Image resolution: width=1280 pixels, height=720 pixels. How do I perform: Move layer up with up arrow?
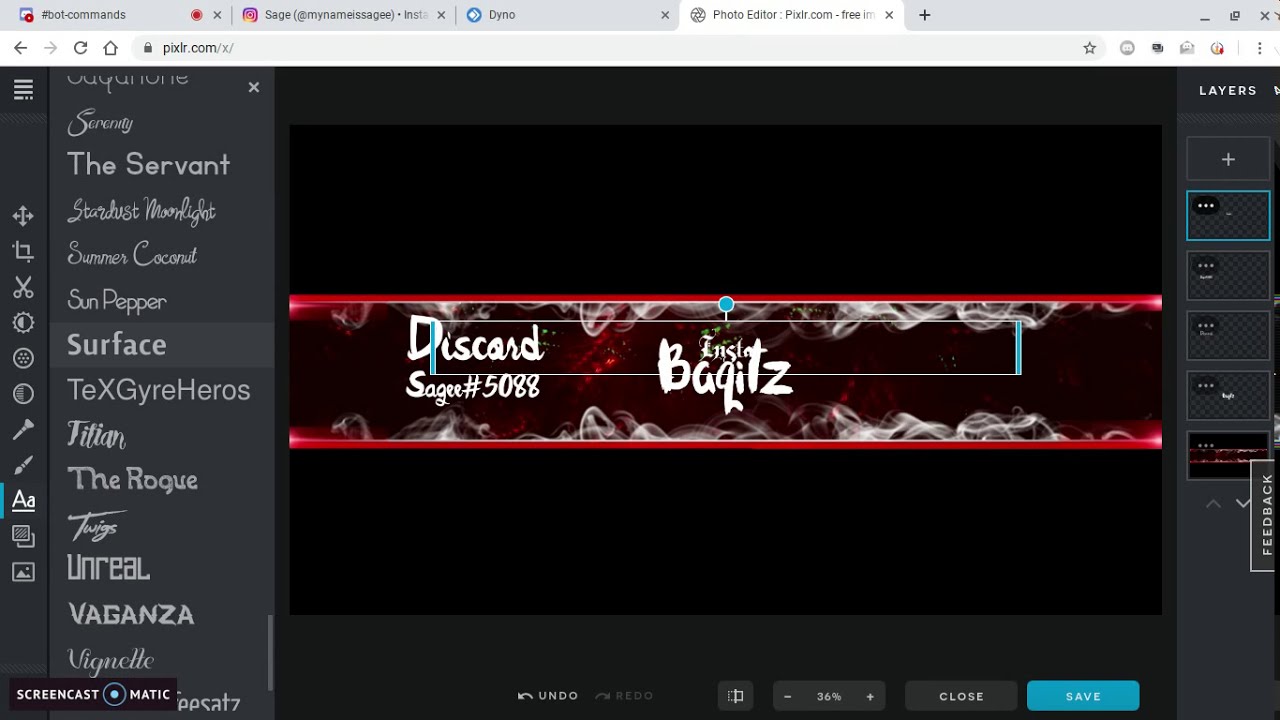1213,504
